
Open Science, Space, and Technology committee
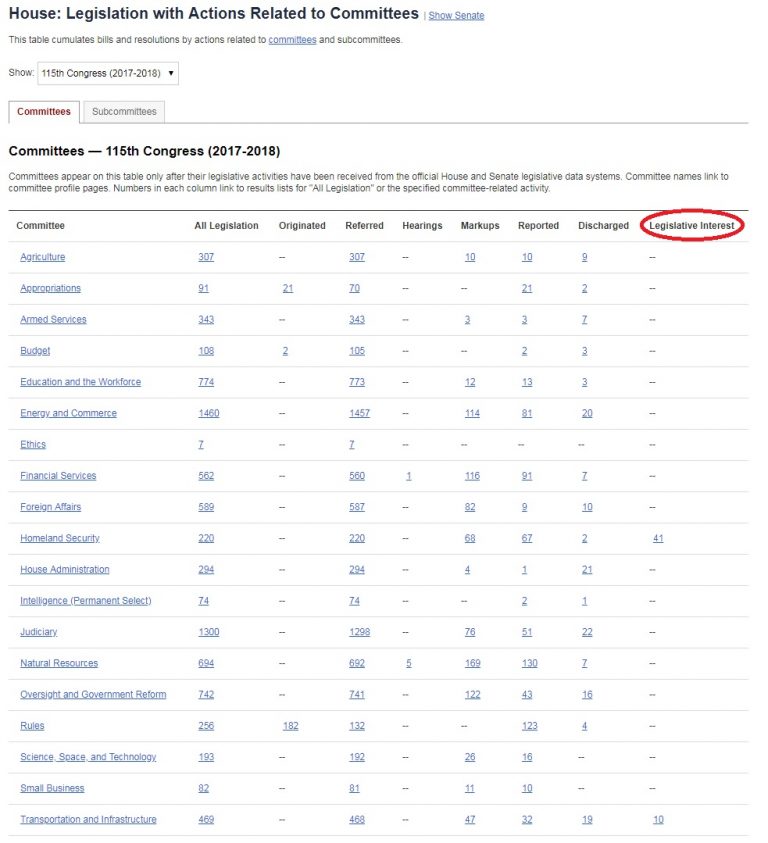tap(88, 757)
